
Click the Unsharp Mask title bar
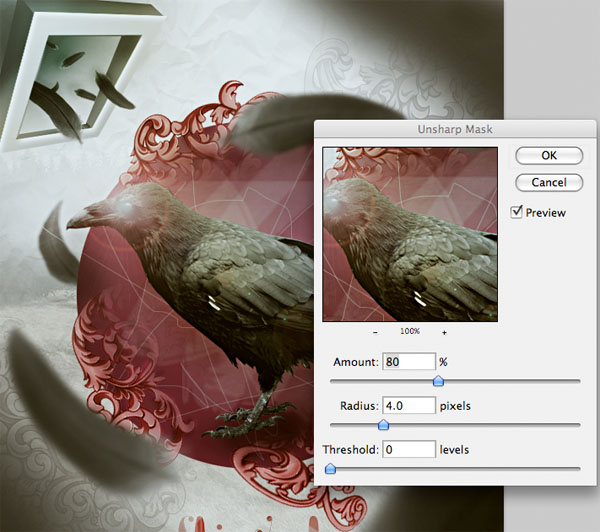coord(455,129)
